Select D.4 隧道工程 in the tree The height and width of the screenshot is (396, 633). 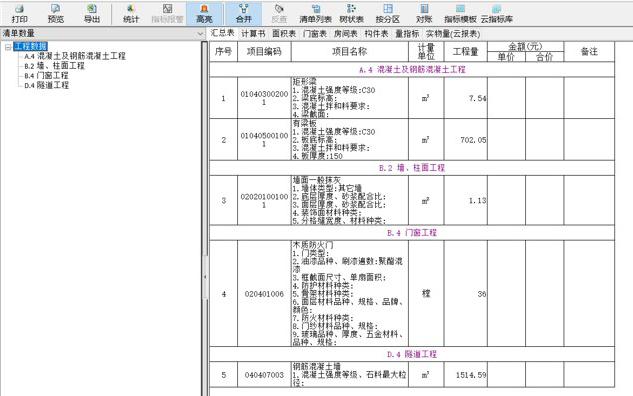(46, 85)
